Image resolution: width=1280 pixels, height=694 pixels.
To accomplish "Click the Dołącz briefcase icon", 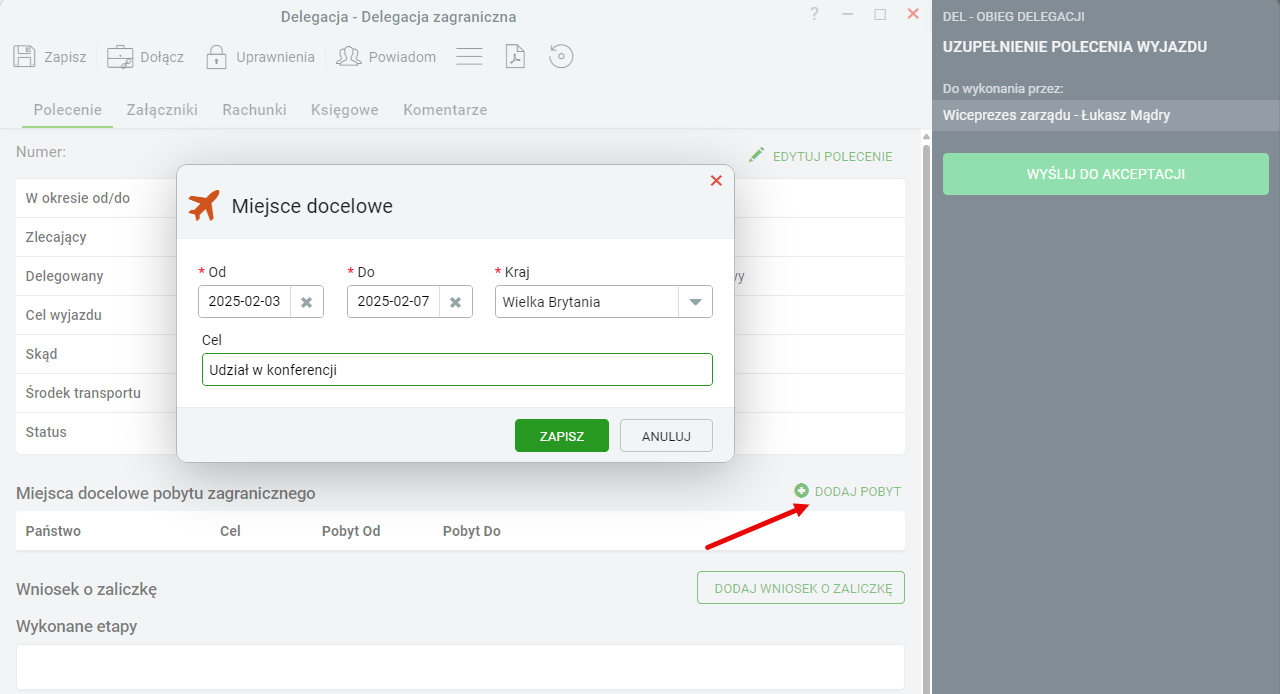I will 121,56.
